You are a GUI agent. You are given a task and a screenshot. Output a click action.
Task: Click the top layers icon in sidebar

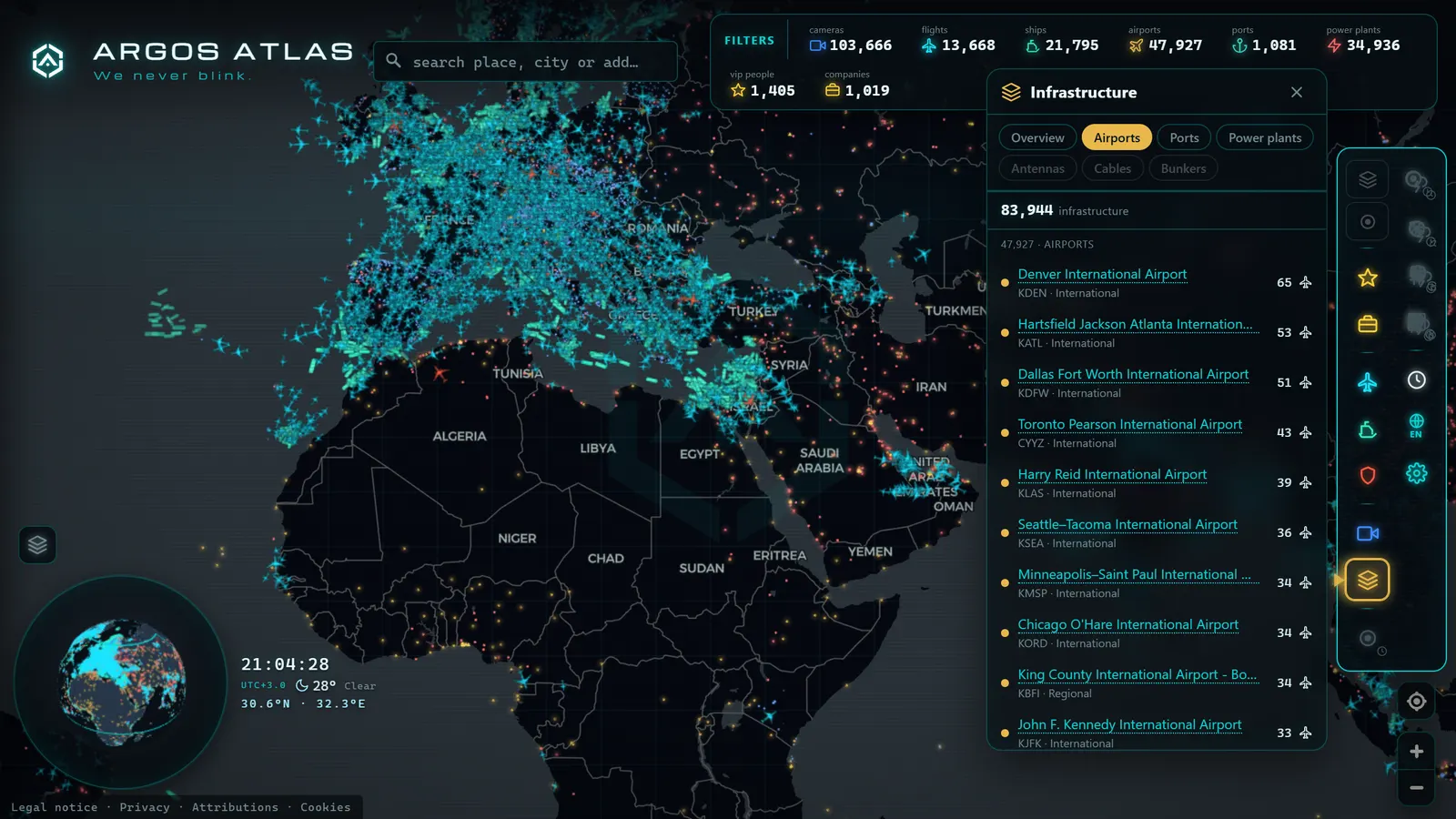pos(1367,180)
